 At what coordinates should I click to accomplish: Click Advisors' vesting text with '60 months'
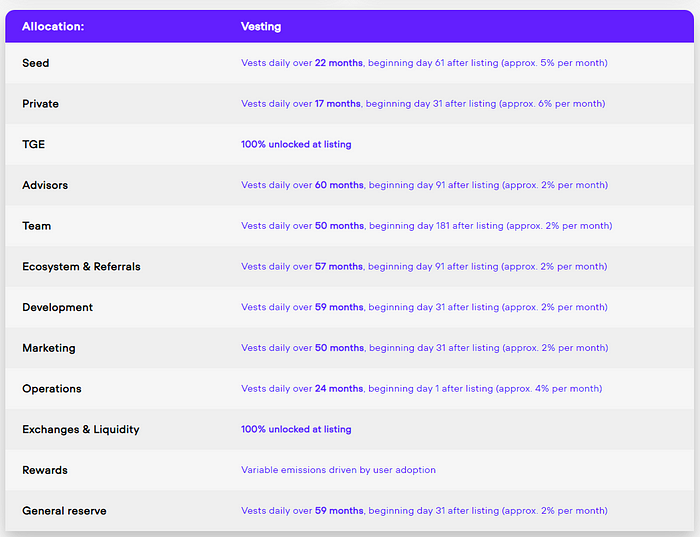pos(425,185)
